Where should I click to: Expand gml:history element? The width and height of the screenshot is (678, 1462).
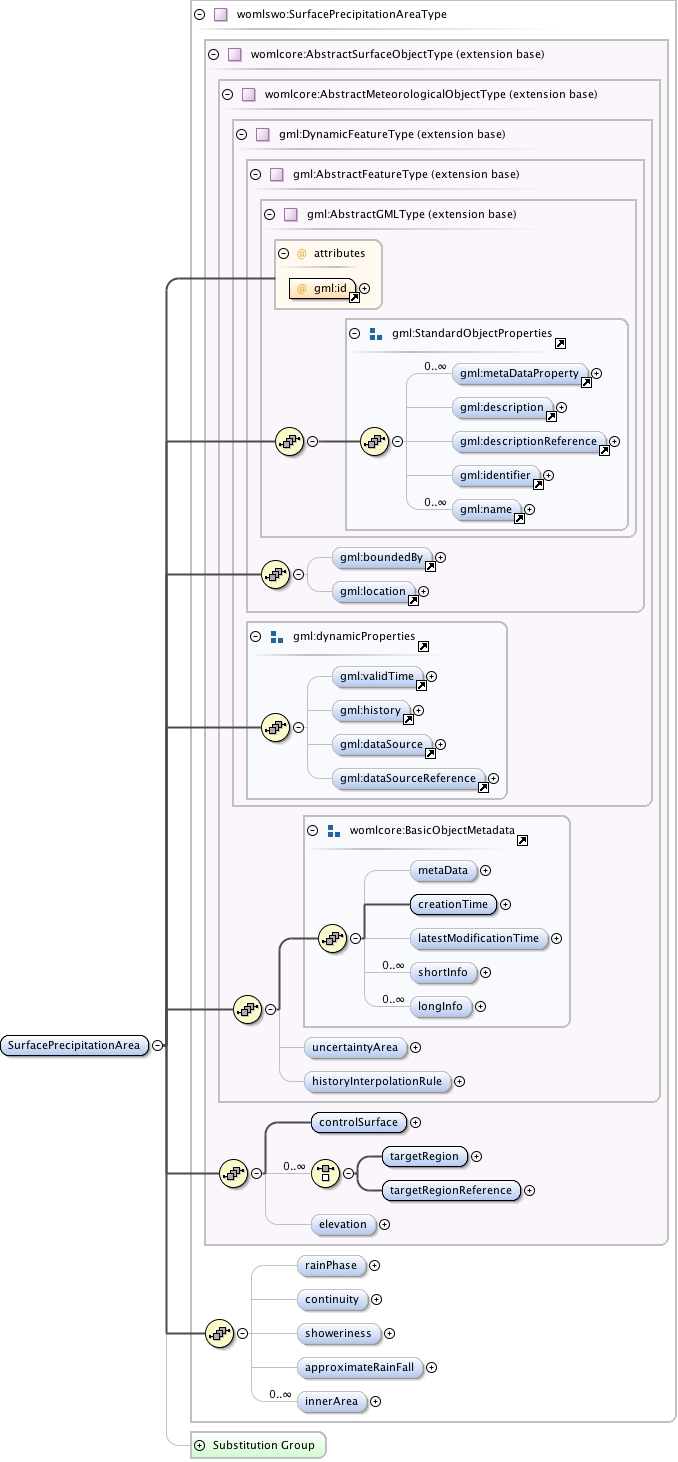419,710
